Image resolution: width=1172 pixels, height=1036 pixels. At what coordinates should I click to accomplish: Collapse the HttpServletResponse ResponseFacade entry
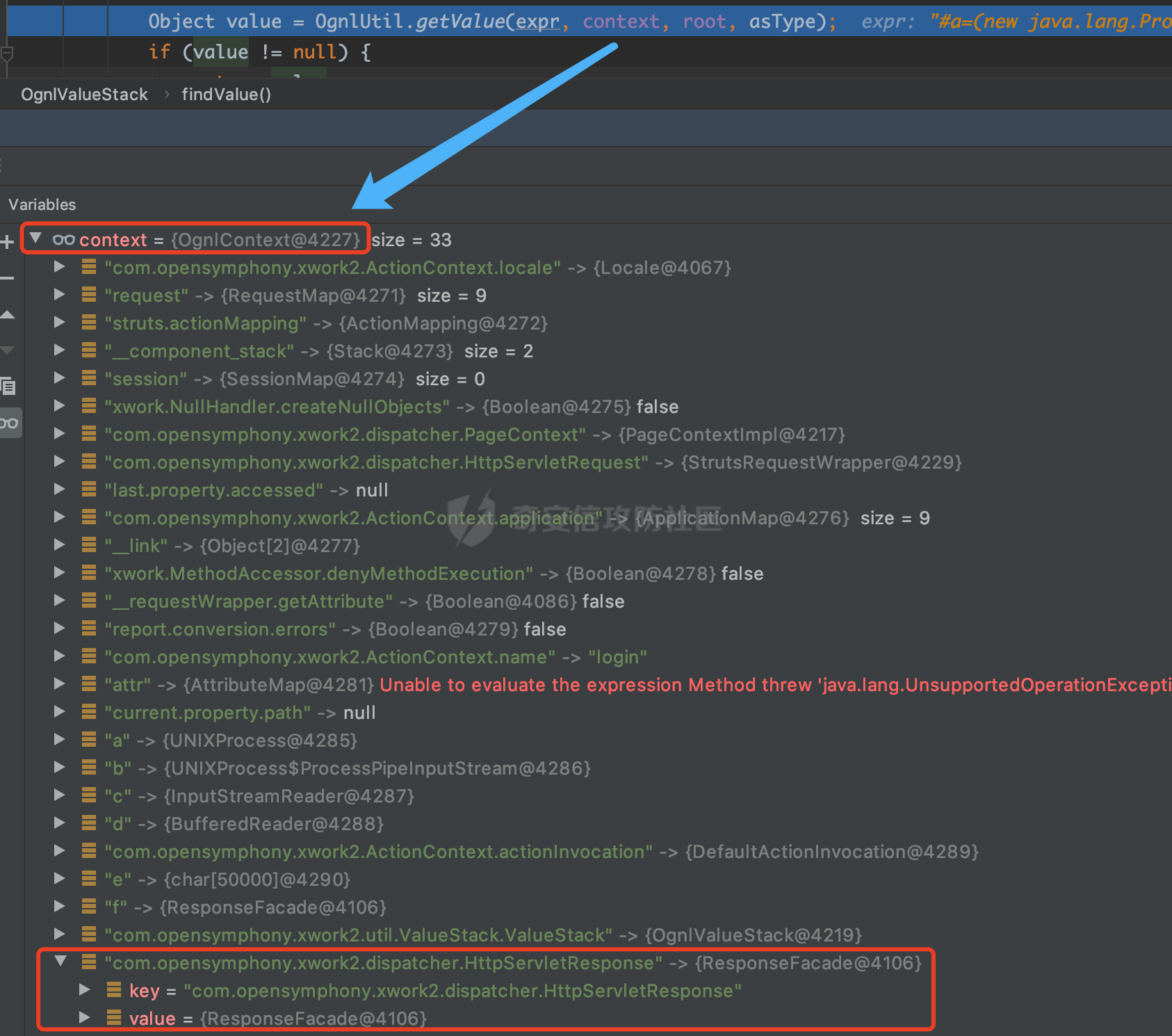(61, 962)
